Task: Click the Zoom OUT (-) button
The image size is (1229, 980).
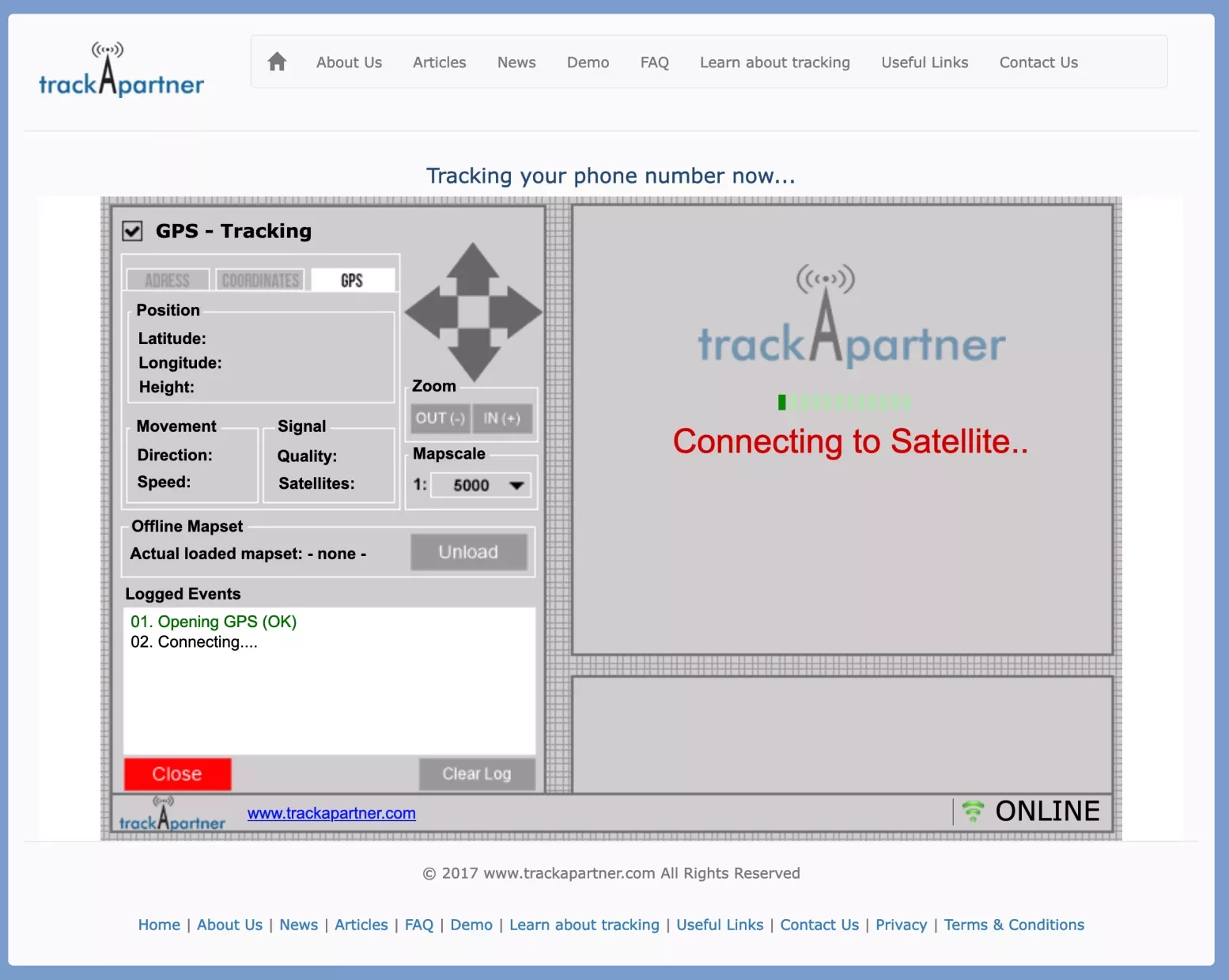Action: 441,418
